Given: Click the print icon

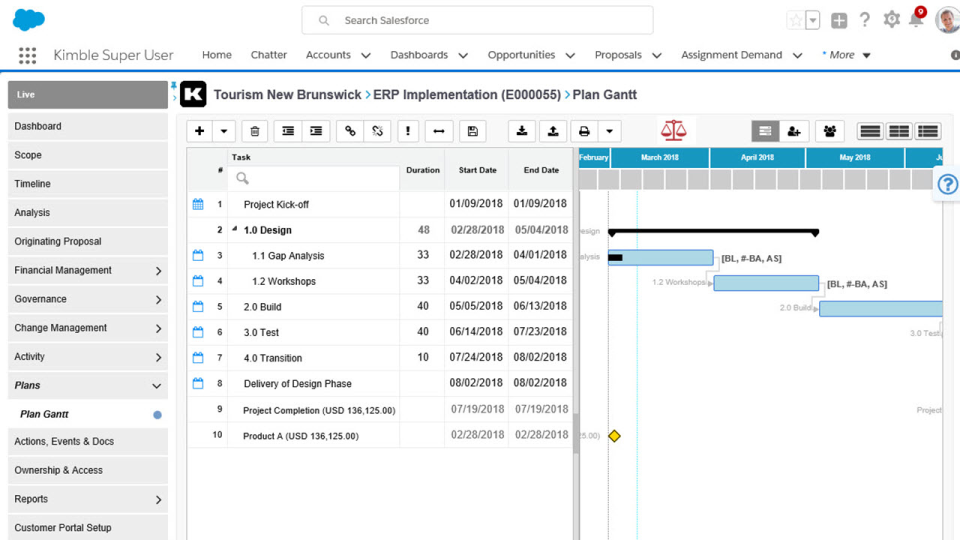Looking at the screenshot, I should pyautogui.click(x=584, y=131).
